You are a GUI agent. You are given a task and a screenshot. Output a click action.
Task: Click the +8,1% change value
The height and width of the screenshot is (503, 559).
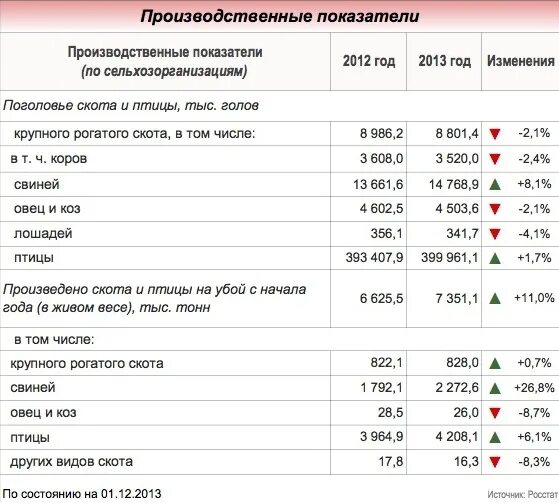[x=534, y=184]
